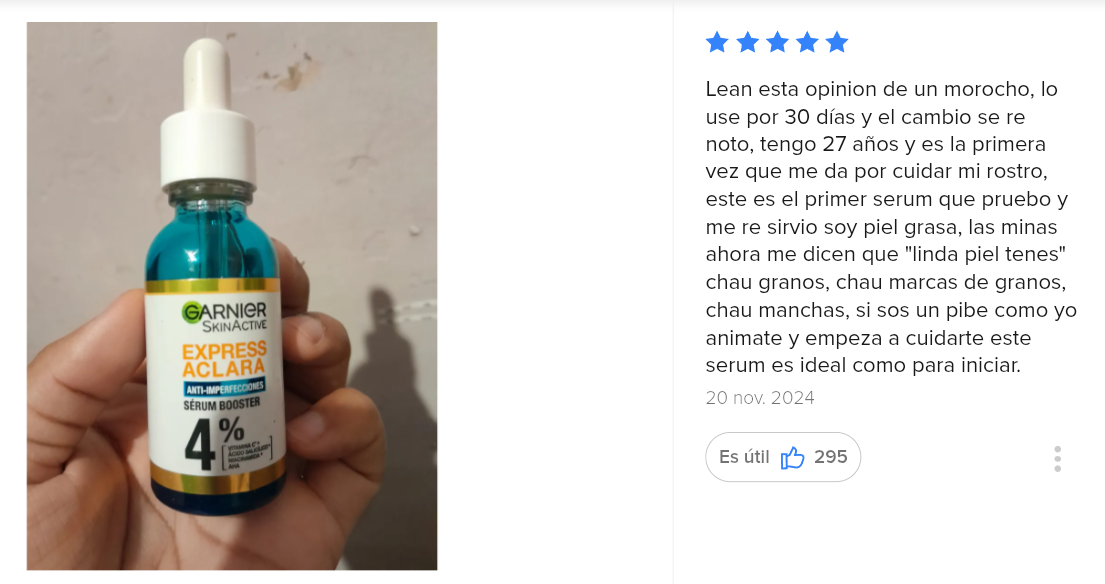Select the second rating star
The width and height of the screenshot is (1105, 584).
(747, 42)
